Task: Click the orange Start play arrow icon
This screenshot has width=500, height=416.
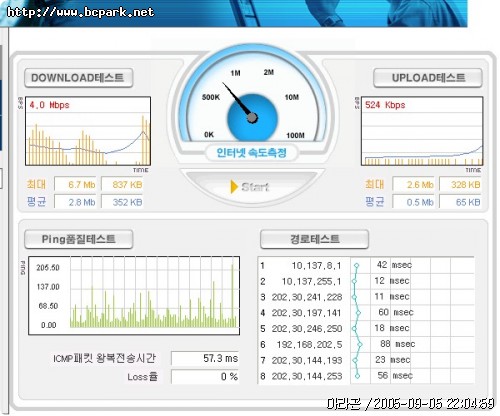Action: coord(234,187)
